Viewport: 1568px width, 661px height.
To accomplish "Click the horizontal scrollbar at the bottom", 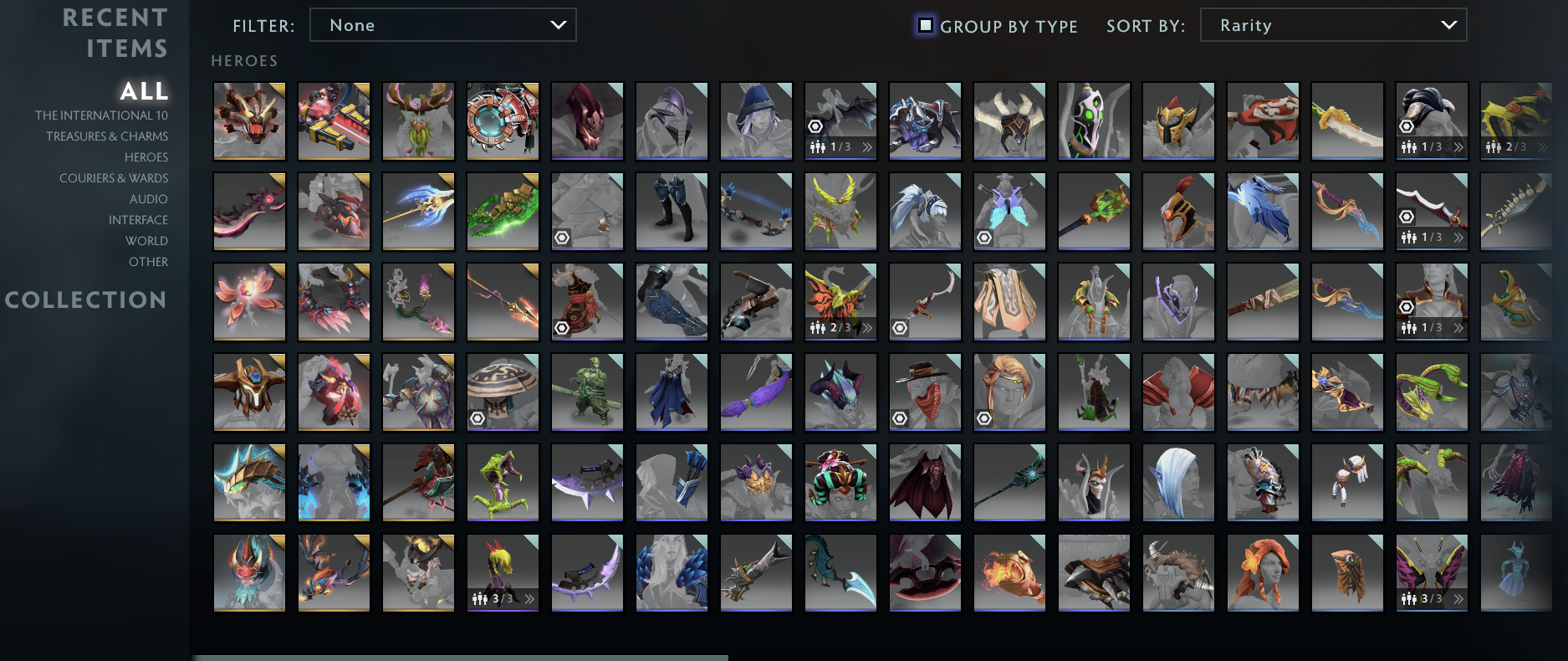I will click(460, 658).
